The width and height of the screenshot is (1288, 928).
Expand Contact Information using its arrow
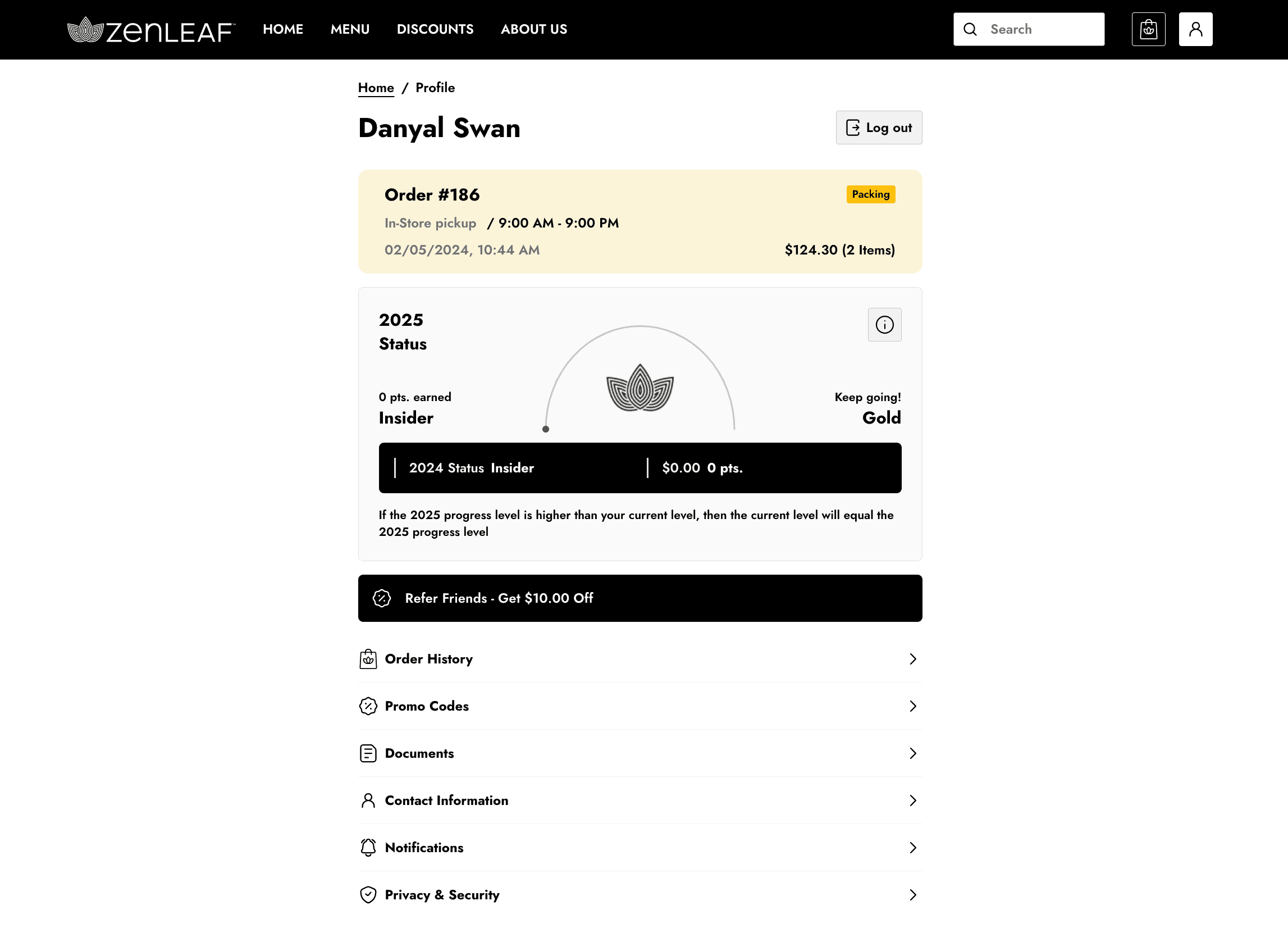coord(912,800)
